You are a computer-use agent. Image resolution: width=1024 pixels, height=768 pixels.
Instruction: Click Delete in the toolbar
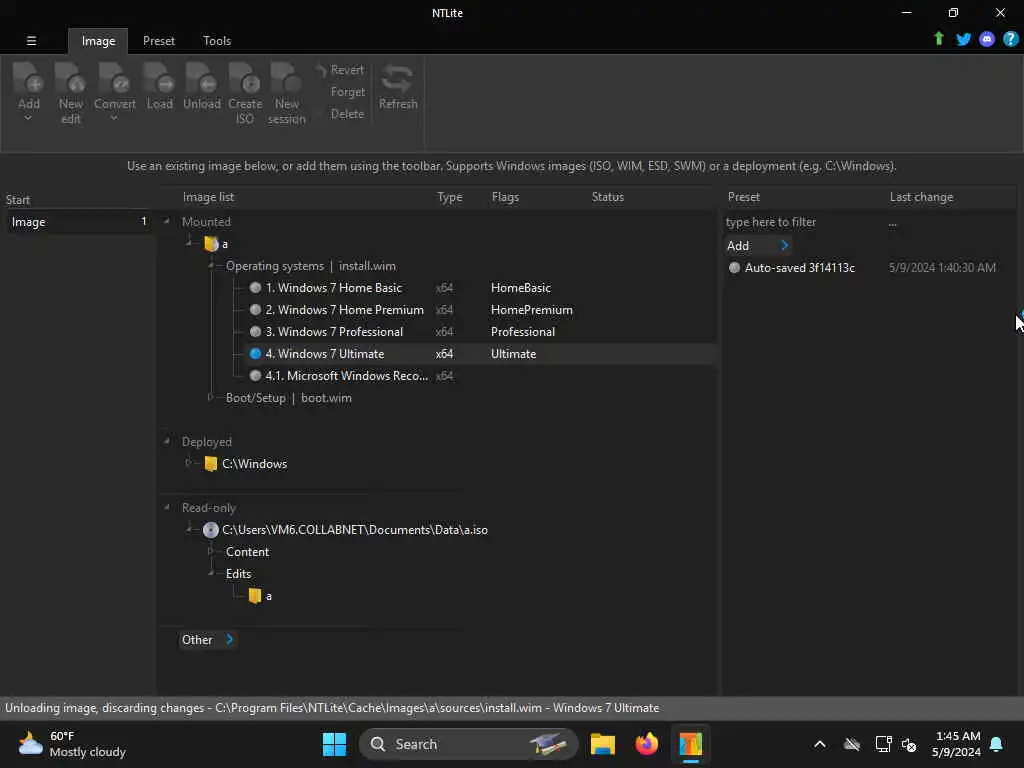coord(347,114)
